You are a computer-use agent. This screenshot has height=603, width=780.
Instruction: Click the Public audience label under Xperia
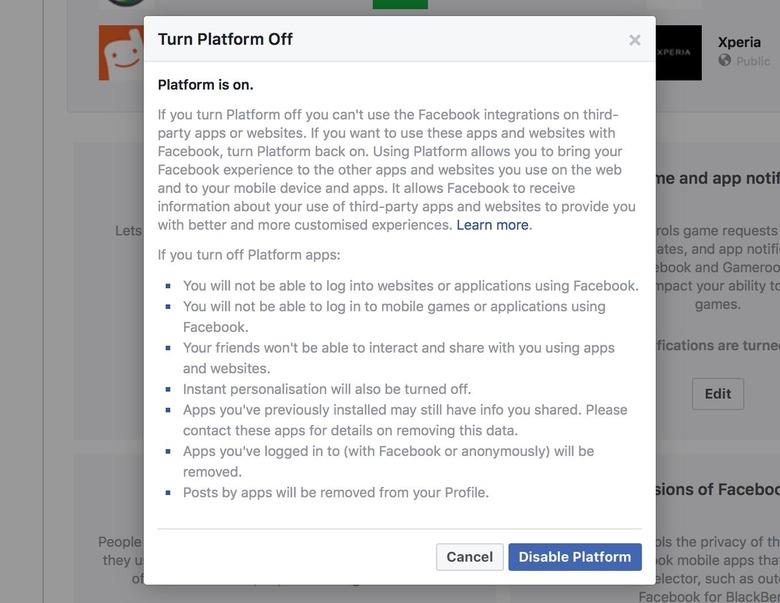pos(753,61)
